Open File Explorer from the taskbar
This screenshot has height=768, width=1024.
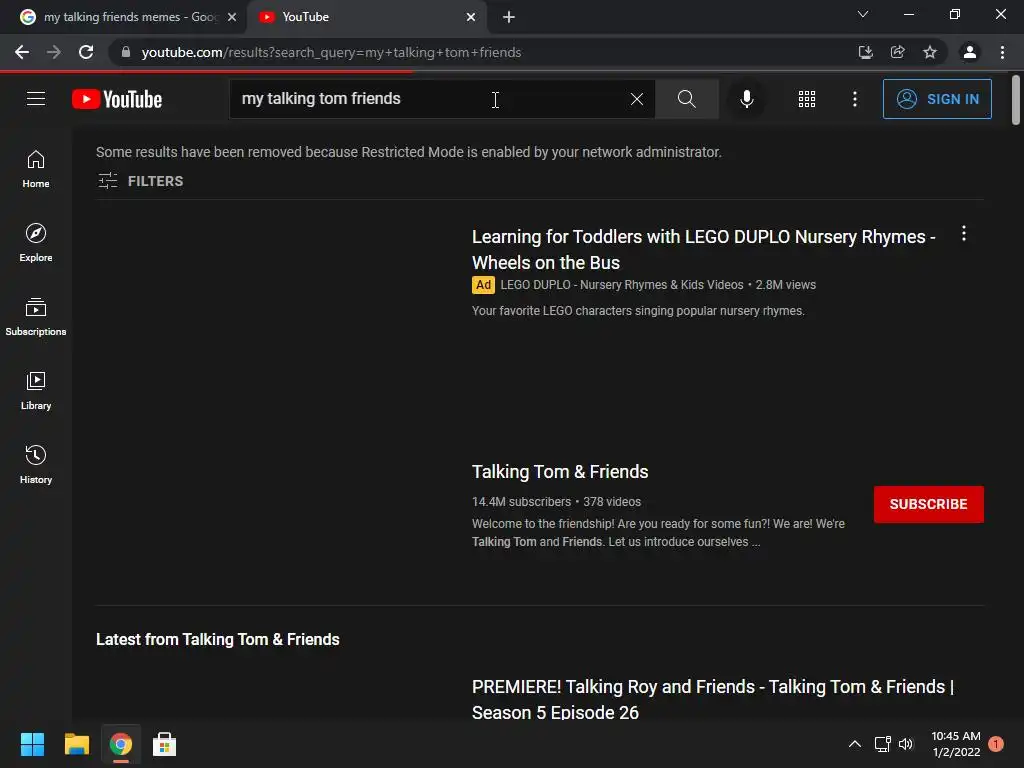[x=76, y=744]
